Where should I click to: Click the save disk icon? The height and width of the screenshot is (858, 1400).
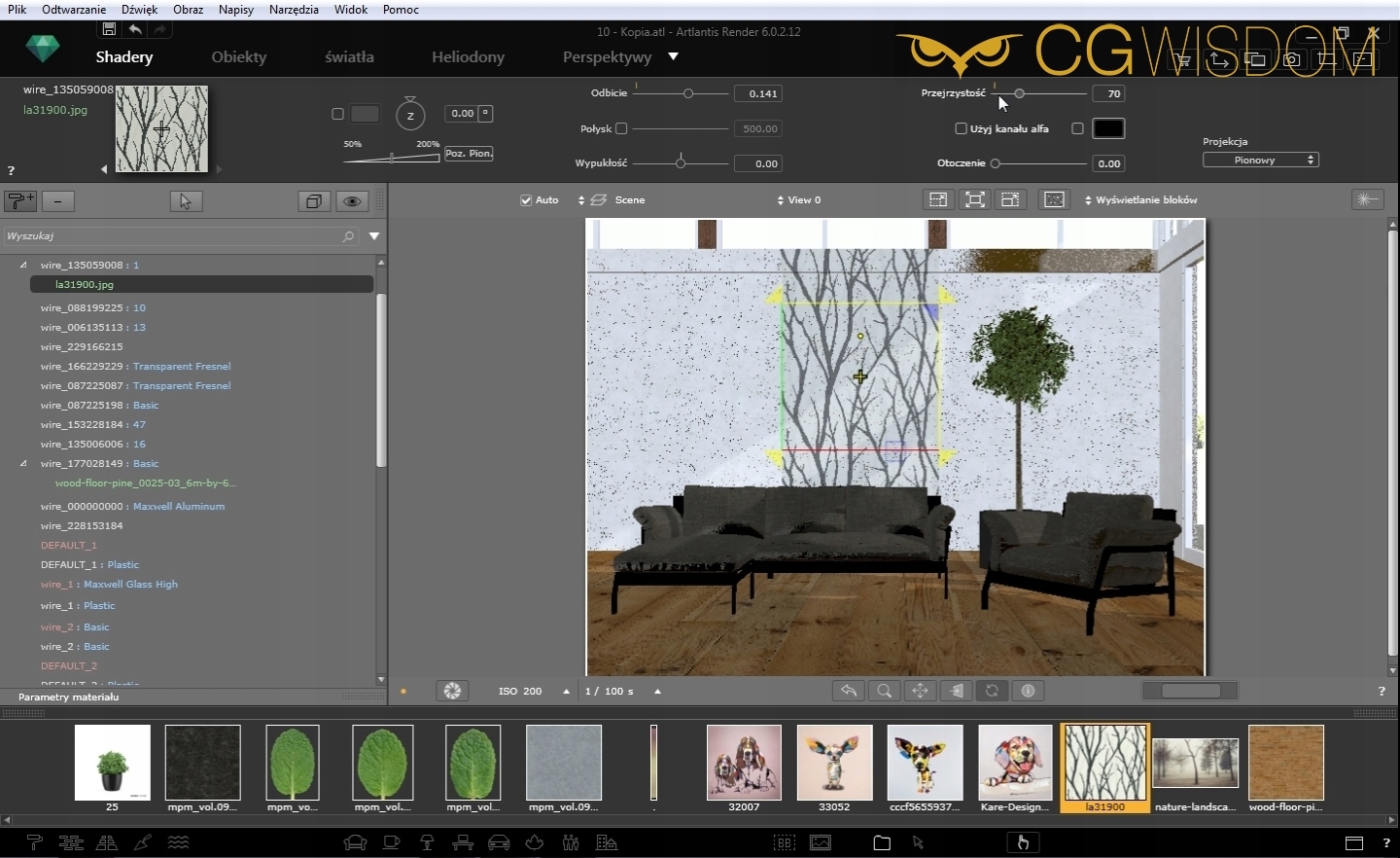(x=109, y=30)
